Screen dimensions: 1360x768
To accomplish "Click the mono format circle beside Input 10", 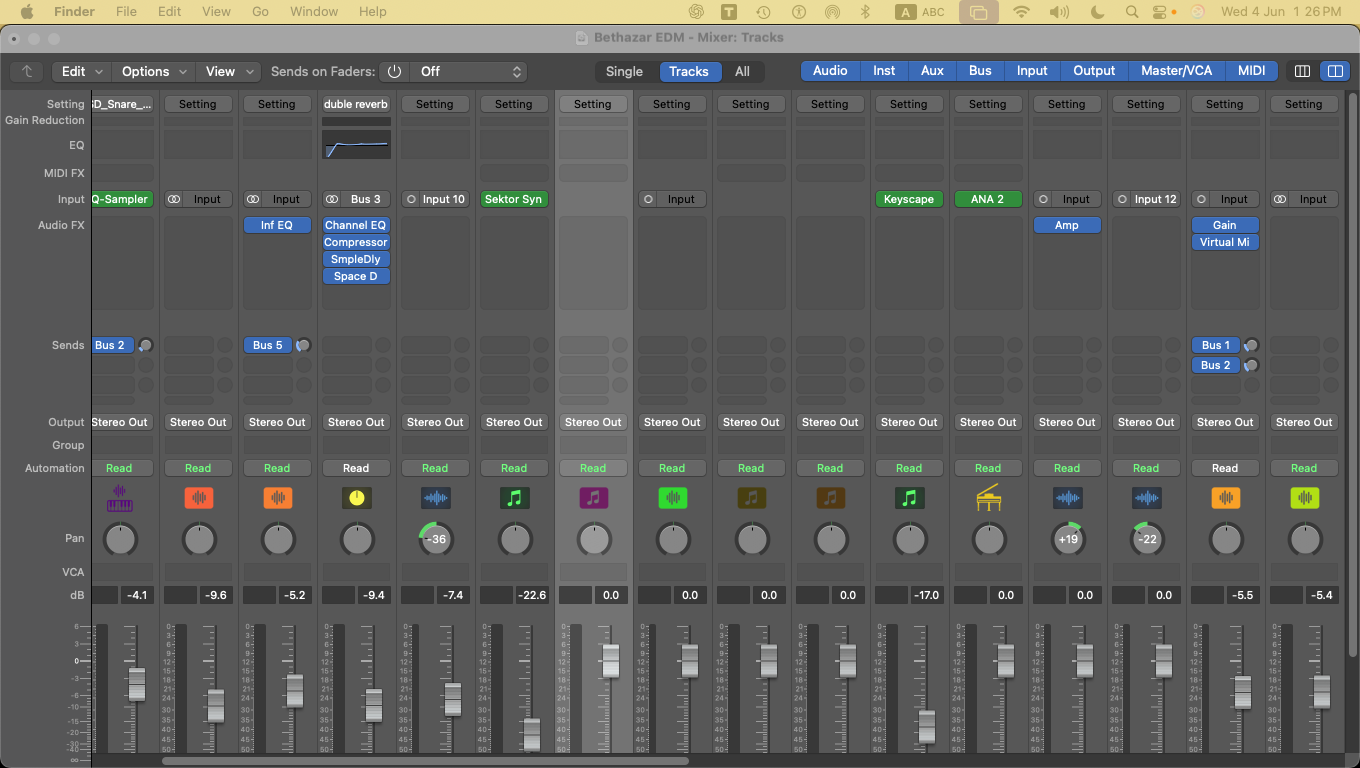I will click(411, 199).
